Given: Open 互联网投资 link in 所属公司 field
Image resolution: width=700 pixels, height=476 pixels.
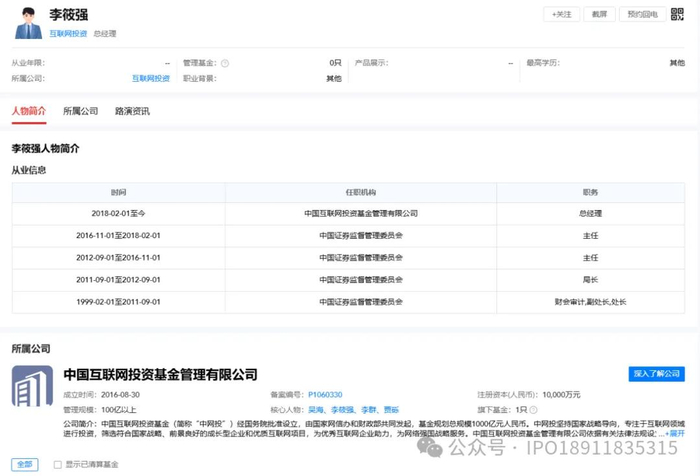Looking at the screenshot, I should (150, 78).
